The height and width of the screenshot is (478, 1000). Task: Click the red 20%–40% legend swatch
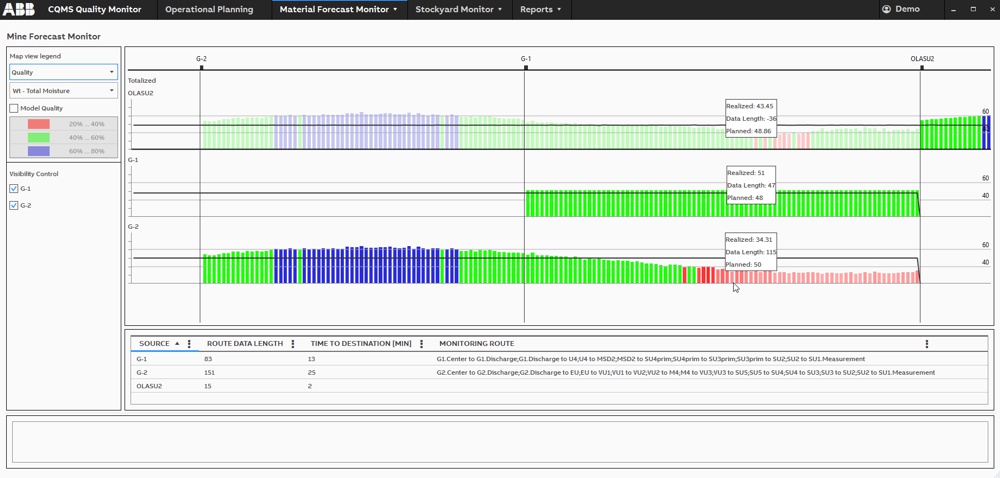(x=39, y=124)
